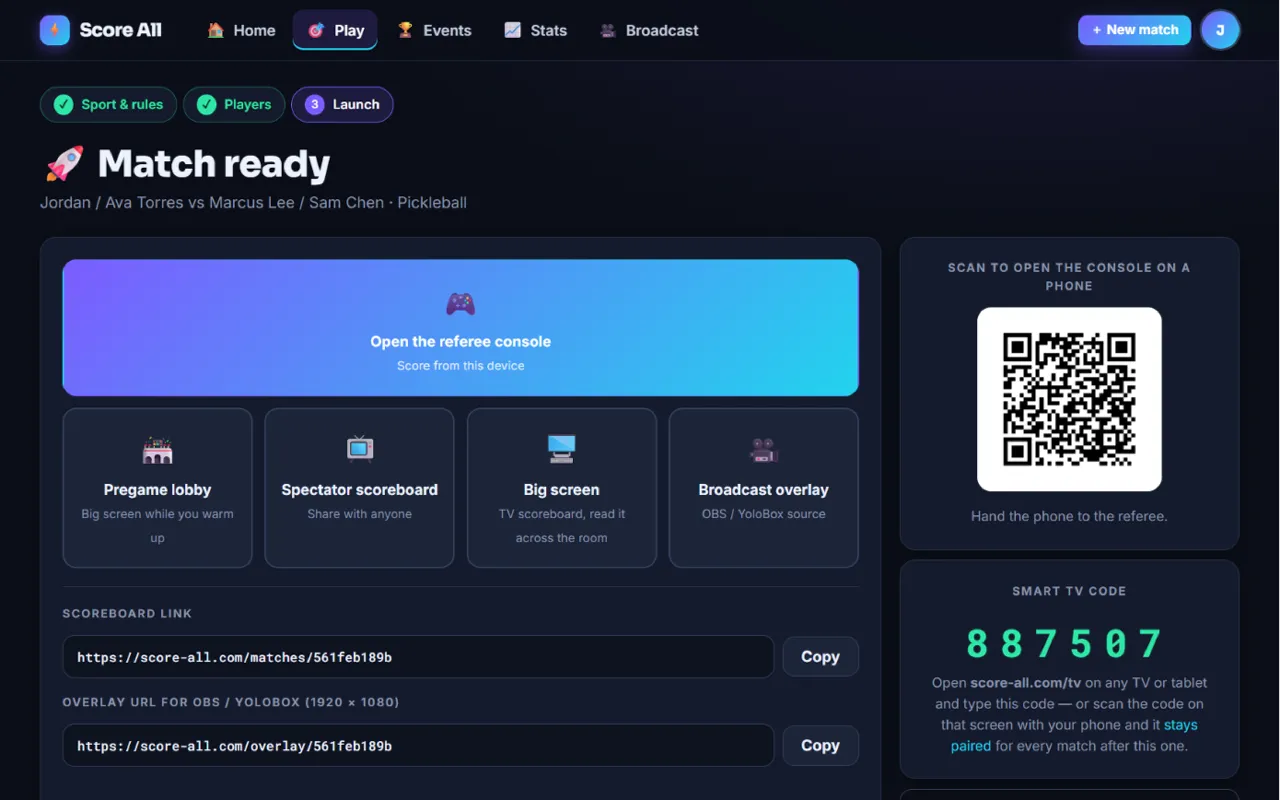Screen dimensions: 1280x800
Task: Open the Broadcast nav item
Action: 648,30
